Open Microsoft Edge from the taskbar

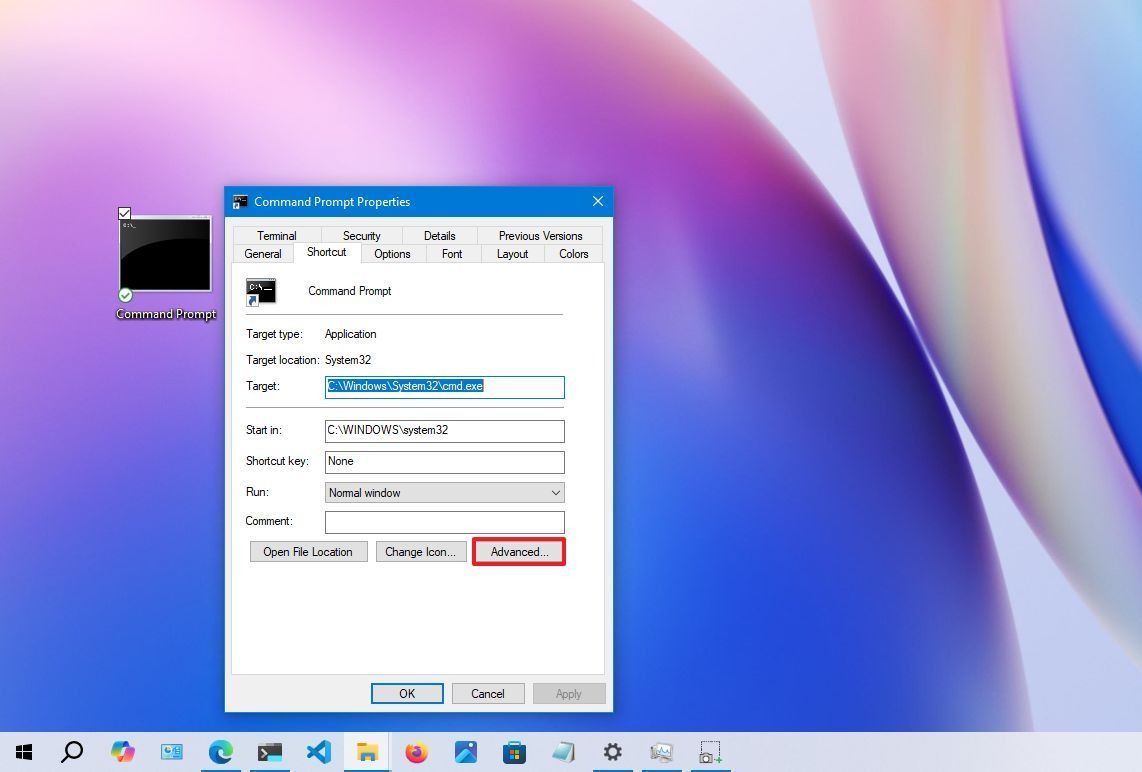point(221,751)
